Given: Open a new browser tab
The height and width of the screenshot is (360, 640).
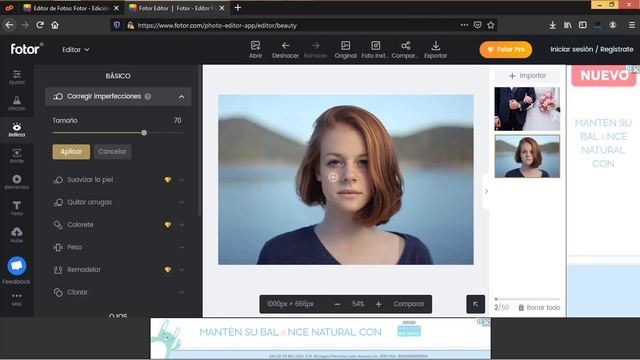Looking at the screenshot, I should [238, 7].
